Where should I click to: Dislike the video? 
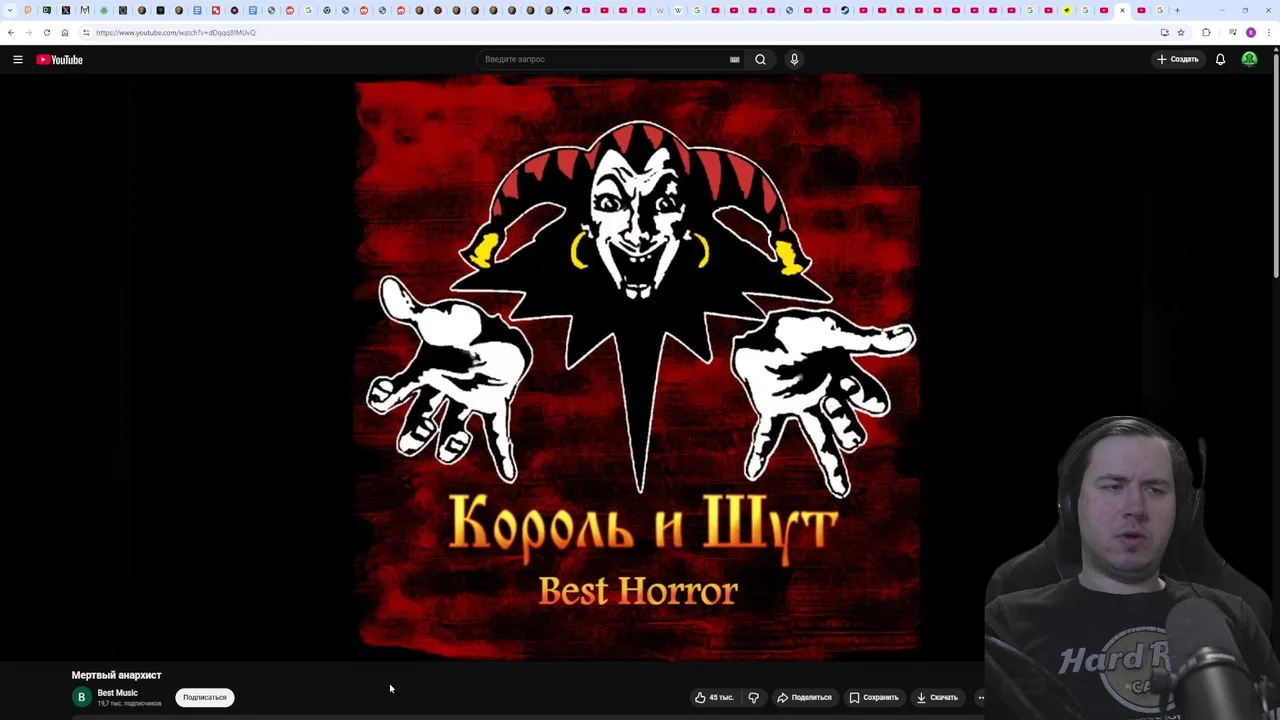click(x=754, y=697)
